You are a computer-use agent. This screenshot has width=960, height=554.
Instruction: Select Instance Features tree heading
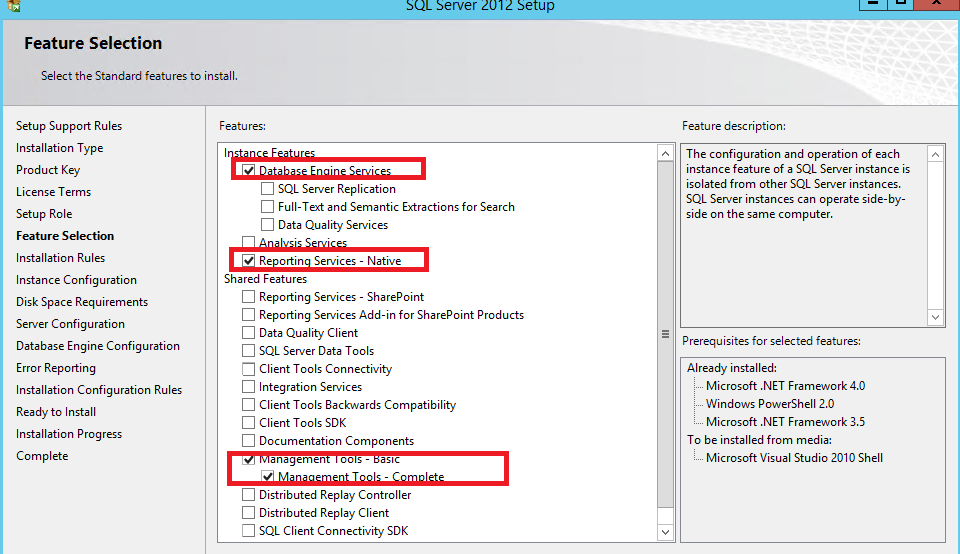269,153
